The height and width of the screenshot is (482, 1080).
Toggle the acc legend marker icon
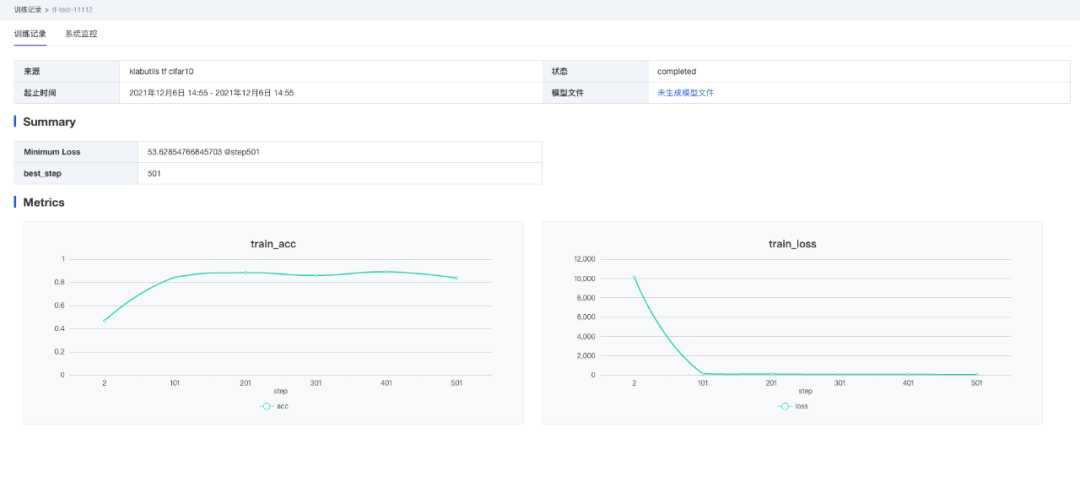tap(266, 406)
